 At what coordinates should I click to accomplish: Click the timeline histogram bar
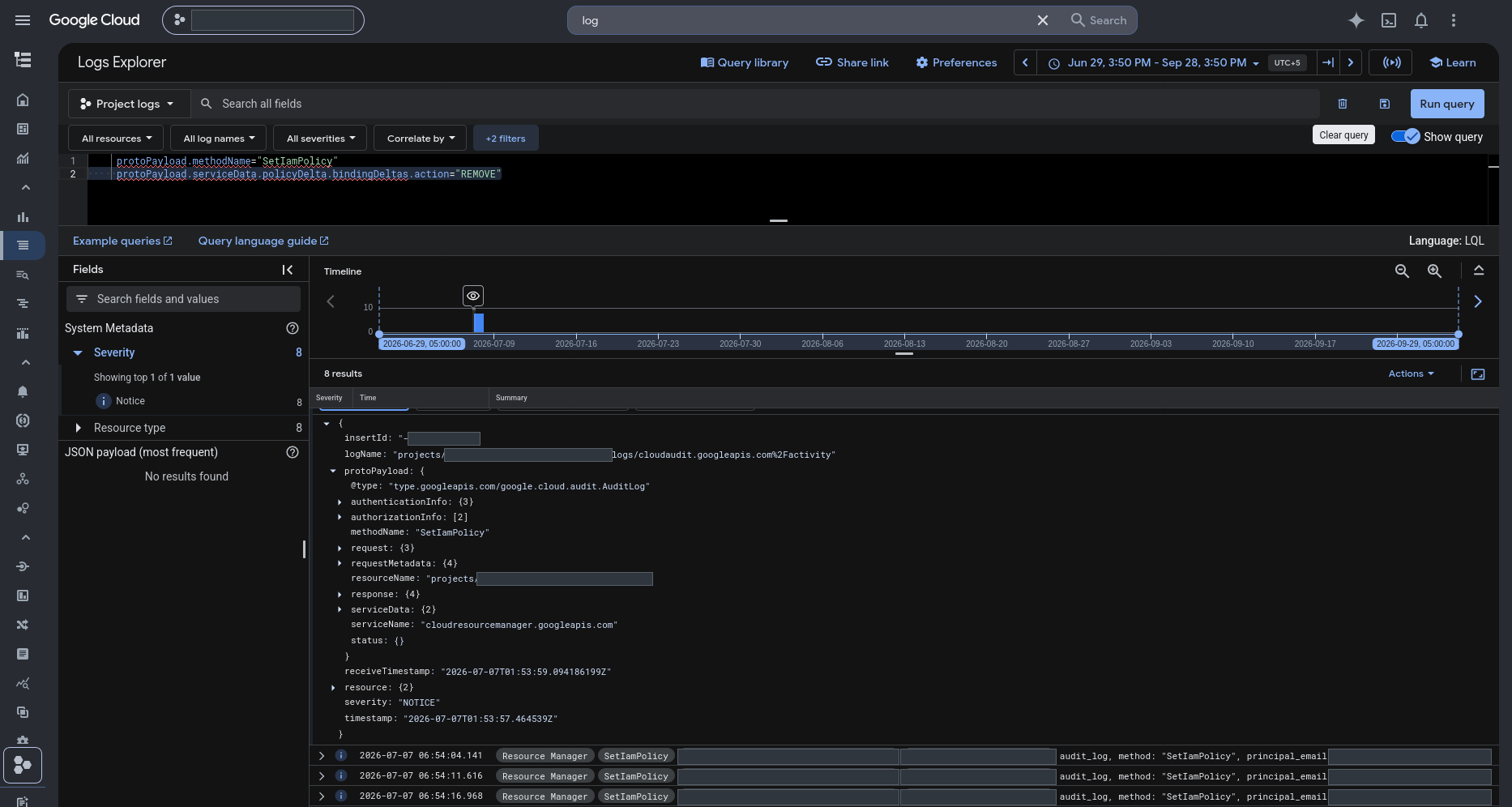[x=479, y=322]
